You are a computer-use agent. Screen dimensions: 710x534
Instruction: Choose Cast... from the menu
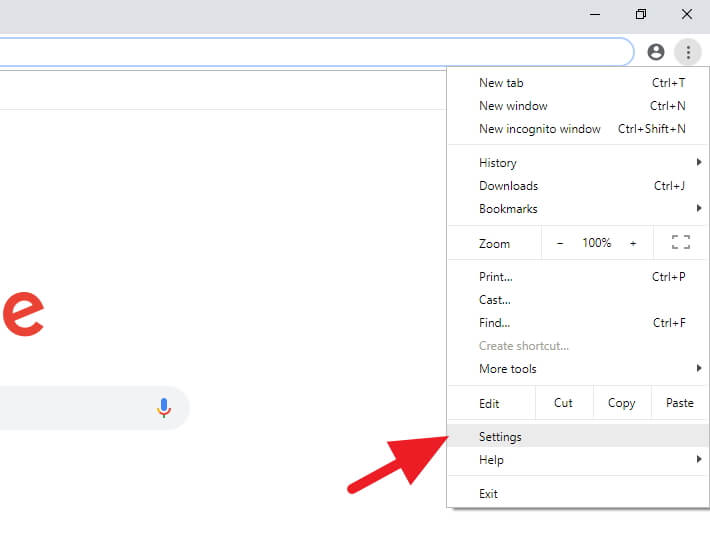[x=578, y=300]
